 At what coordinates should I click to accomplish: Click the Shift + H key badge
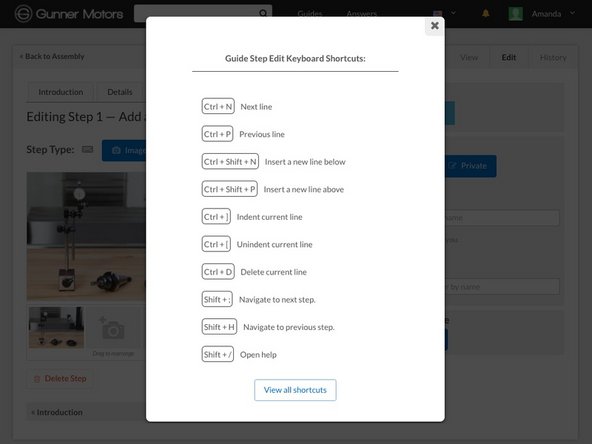[219, 327]
